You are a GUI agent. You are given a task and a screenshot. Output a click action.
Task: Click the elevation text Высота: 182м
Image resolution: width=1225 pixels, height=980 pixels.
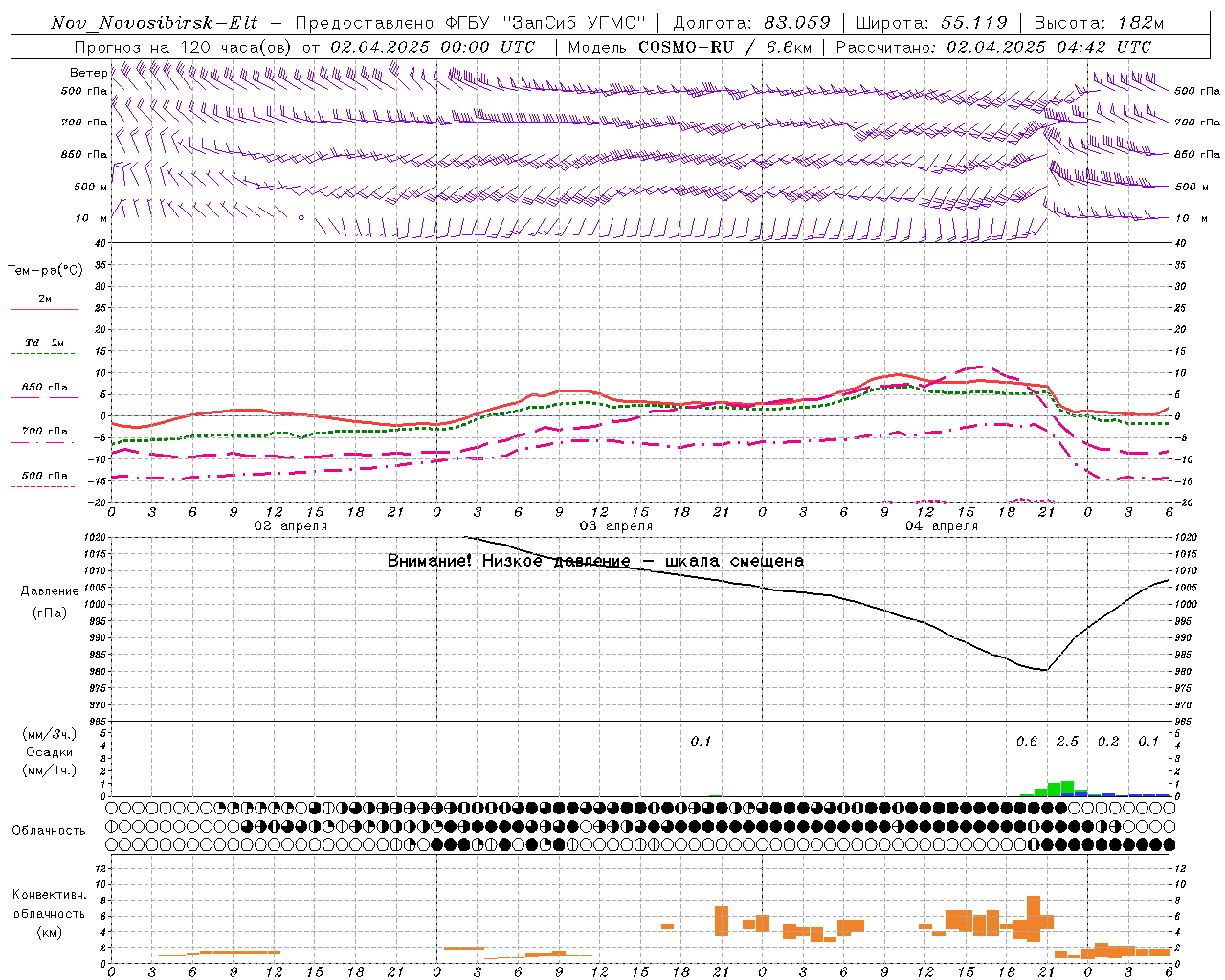click(x=1100, y=23)
